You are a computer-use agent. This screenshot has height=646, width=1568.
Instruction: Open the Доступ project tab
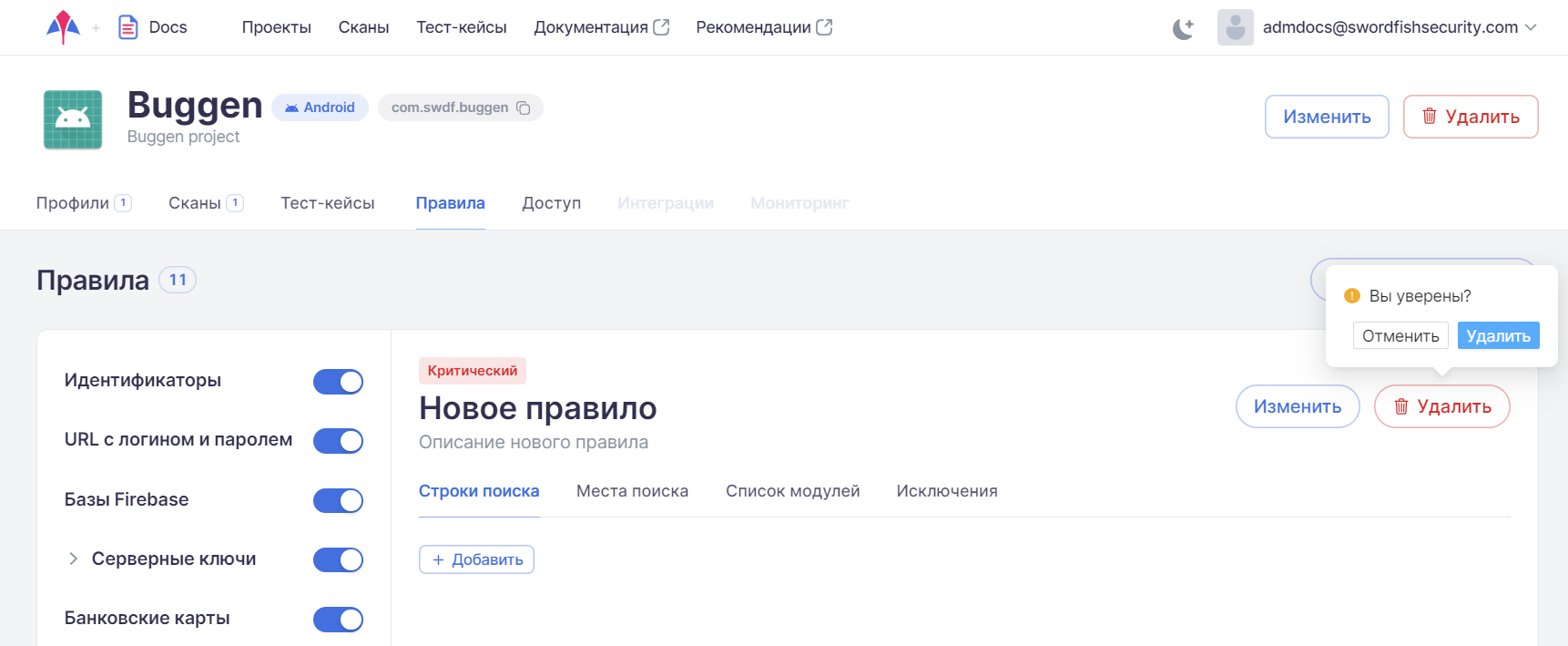[551, 203]
